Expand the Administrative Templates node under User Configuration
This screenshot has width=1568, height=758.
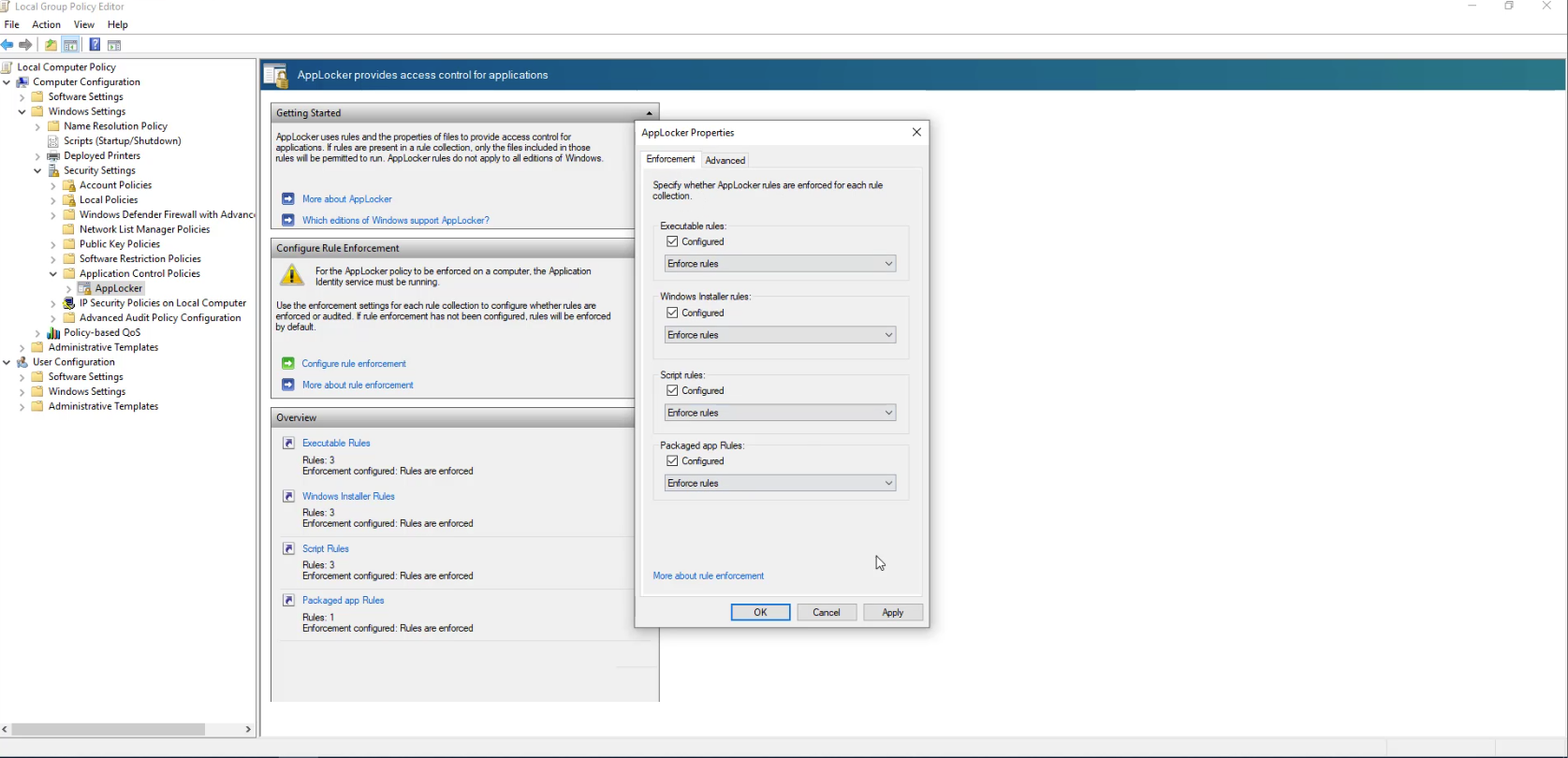click(x=22, y=407)
